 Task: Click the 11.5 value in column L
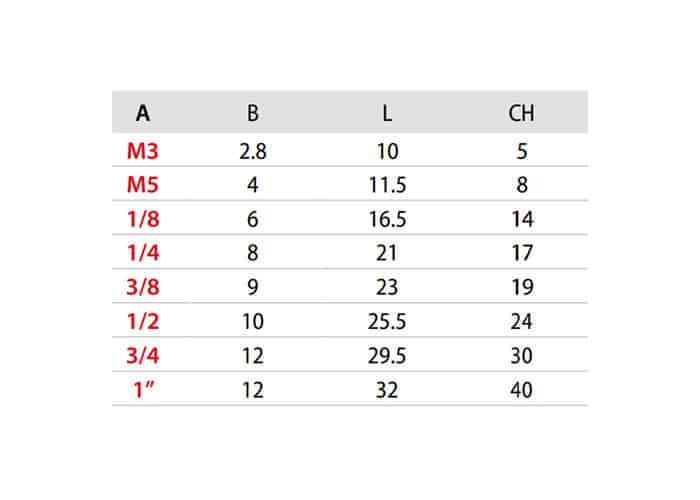387,185
